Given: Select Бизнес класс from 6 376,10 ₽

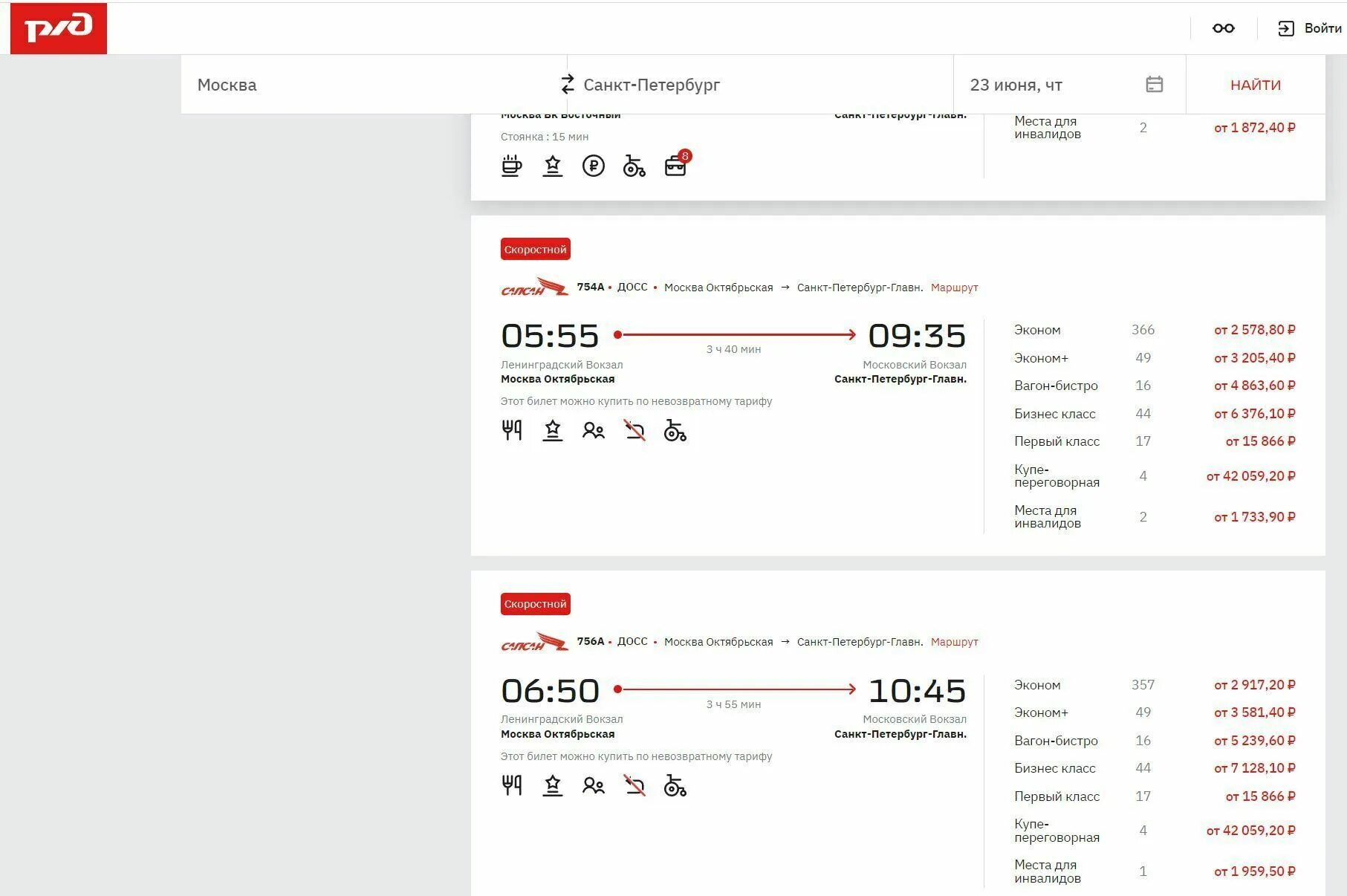Looking at the screenshot, I should tap(1155, 414).
